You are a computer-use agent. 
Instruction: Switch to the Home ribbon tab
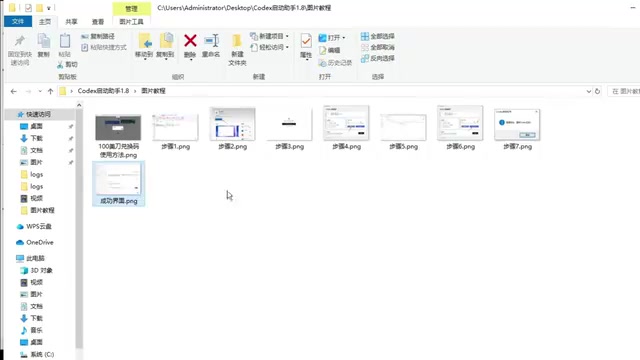point(45,22)
